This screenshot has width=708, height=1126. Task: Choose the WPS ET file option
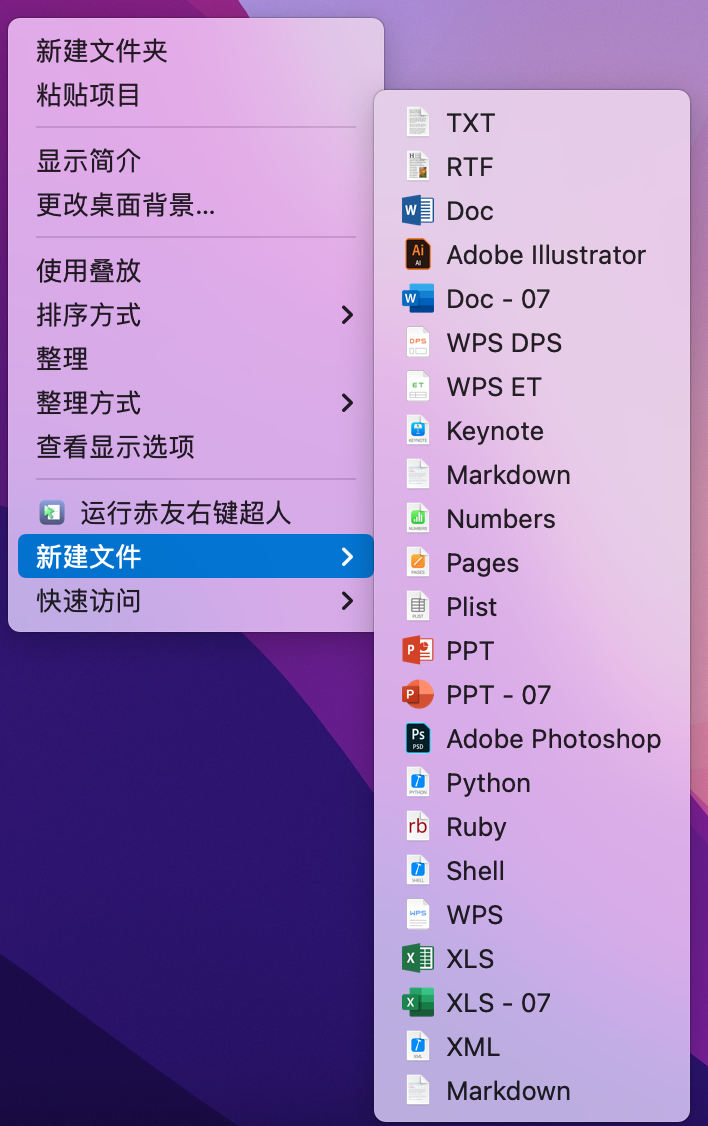click(493, 387)
